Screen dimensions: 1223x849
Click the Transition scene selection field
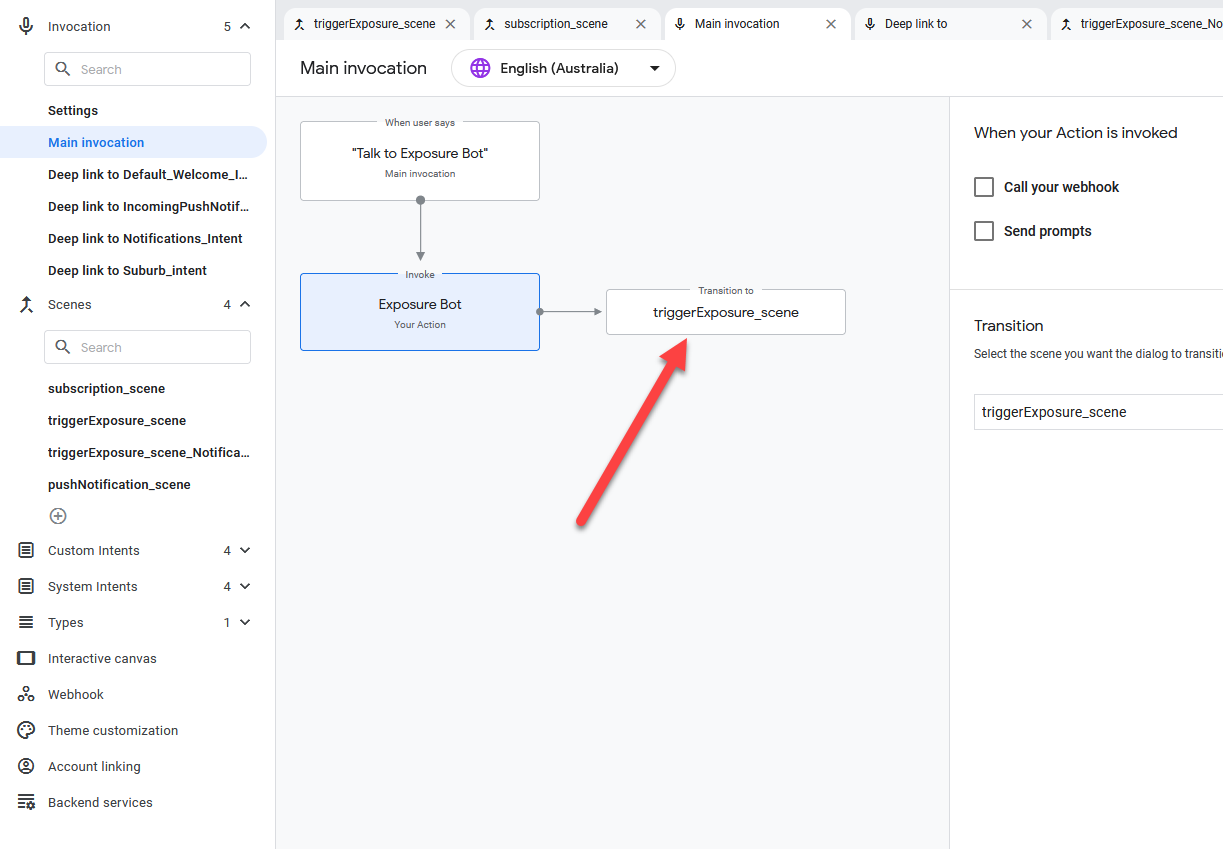click(x=1097, y=412)
